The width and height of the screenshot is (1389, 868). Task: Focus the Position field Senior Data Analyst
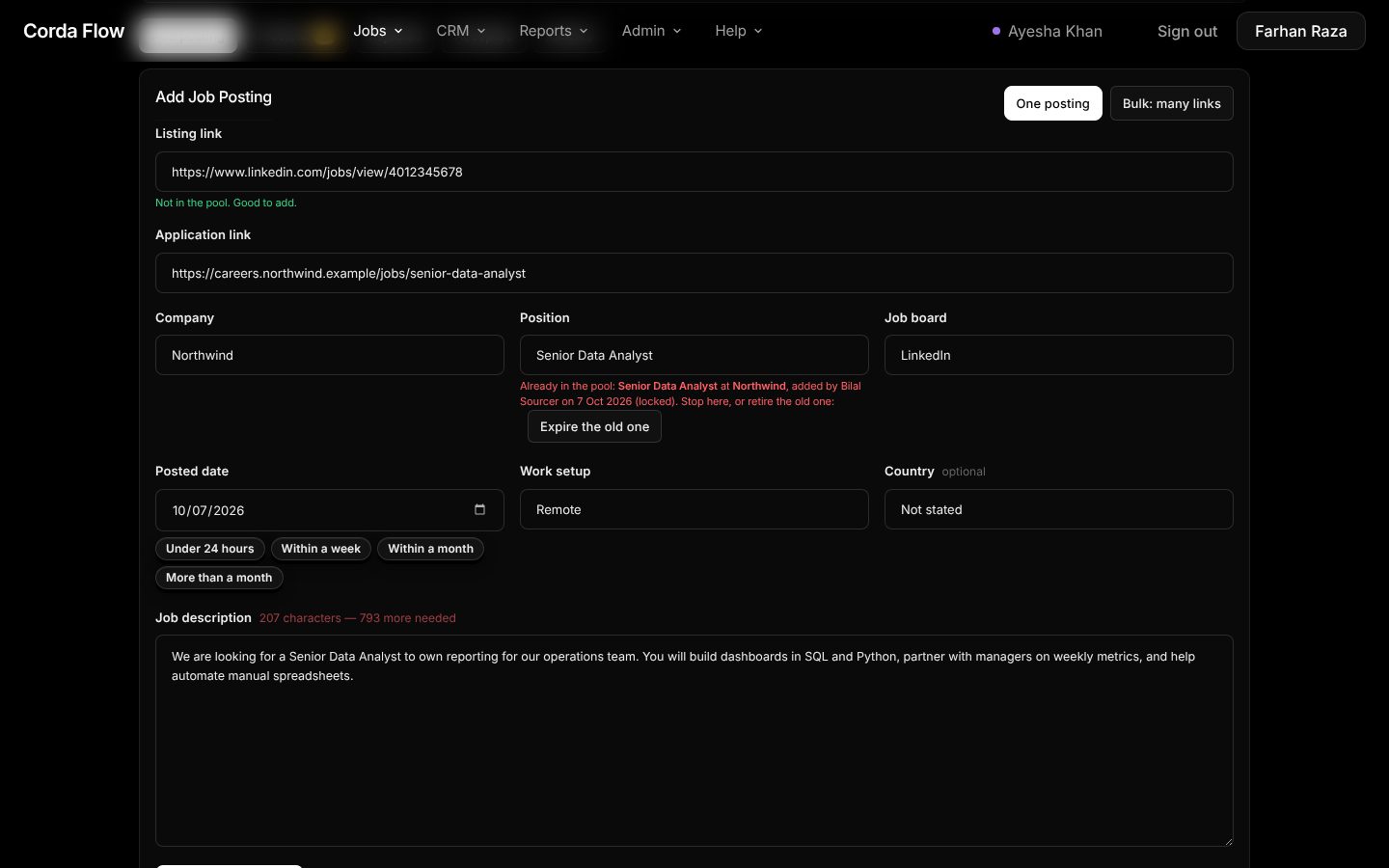(694, 355)
